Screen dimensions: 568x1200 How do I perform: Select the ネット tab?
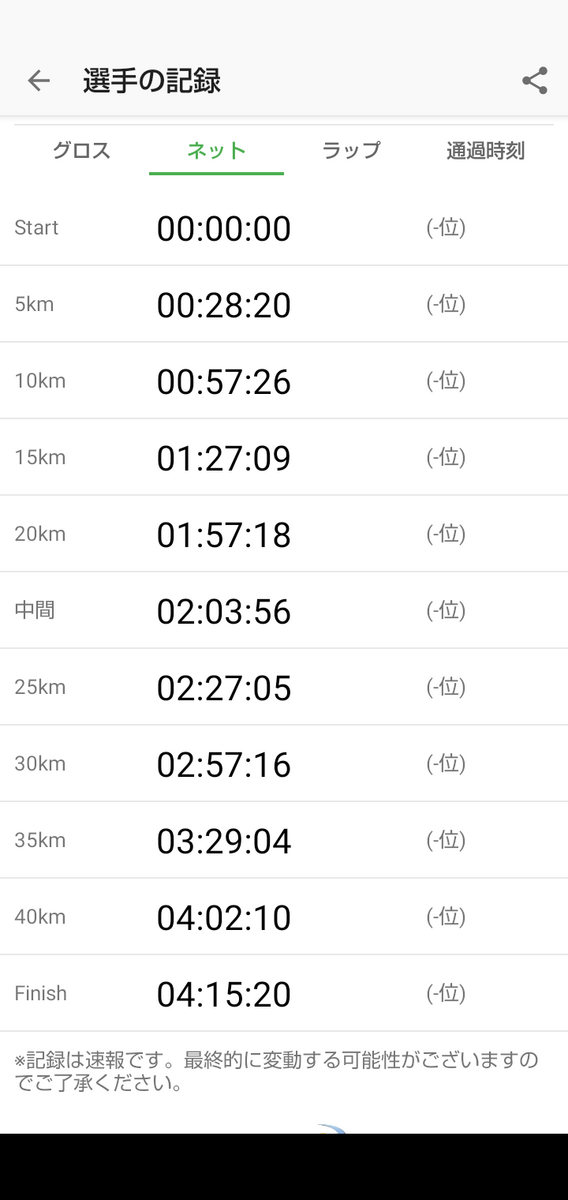[x=216, y=151]
